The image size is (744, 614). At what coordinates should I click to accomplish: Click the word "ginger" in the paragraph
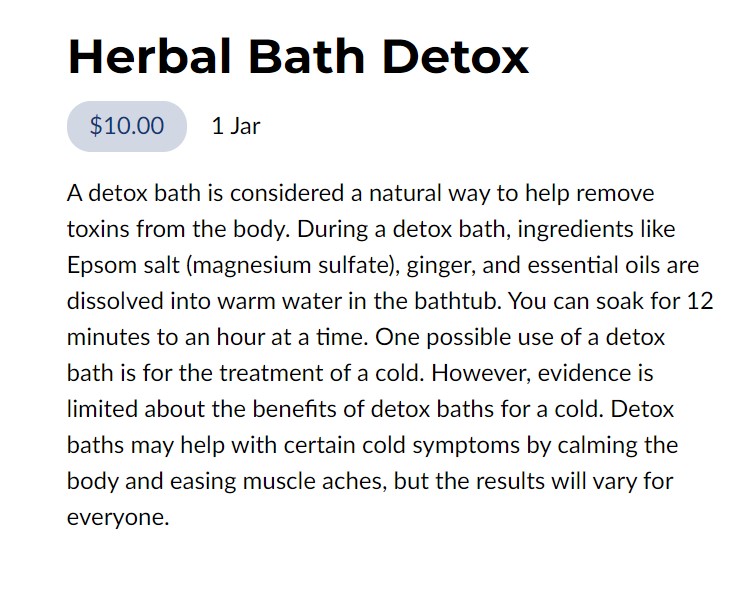(x=440, y=266)
